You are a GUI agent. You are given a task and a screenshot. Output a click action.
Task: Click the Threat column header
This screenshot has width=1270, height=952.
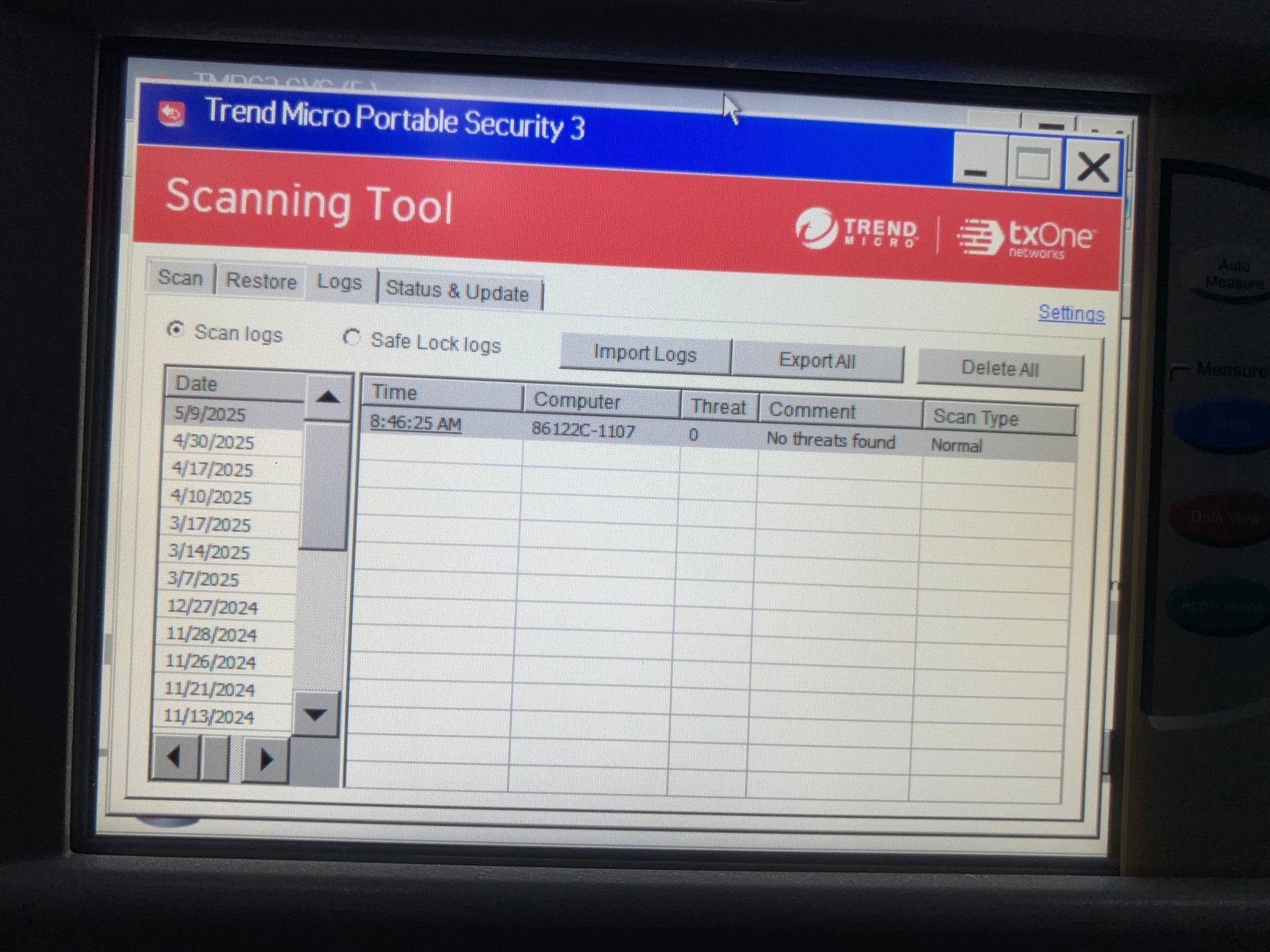[719, 407]
